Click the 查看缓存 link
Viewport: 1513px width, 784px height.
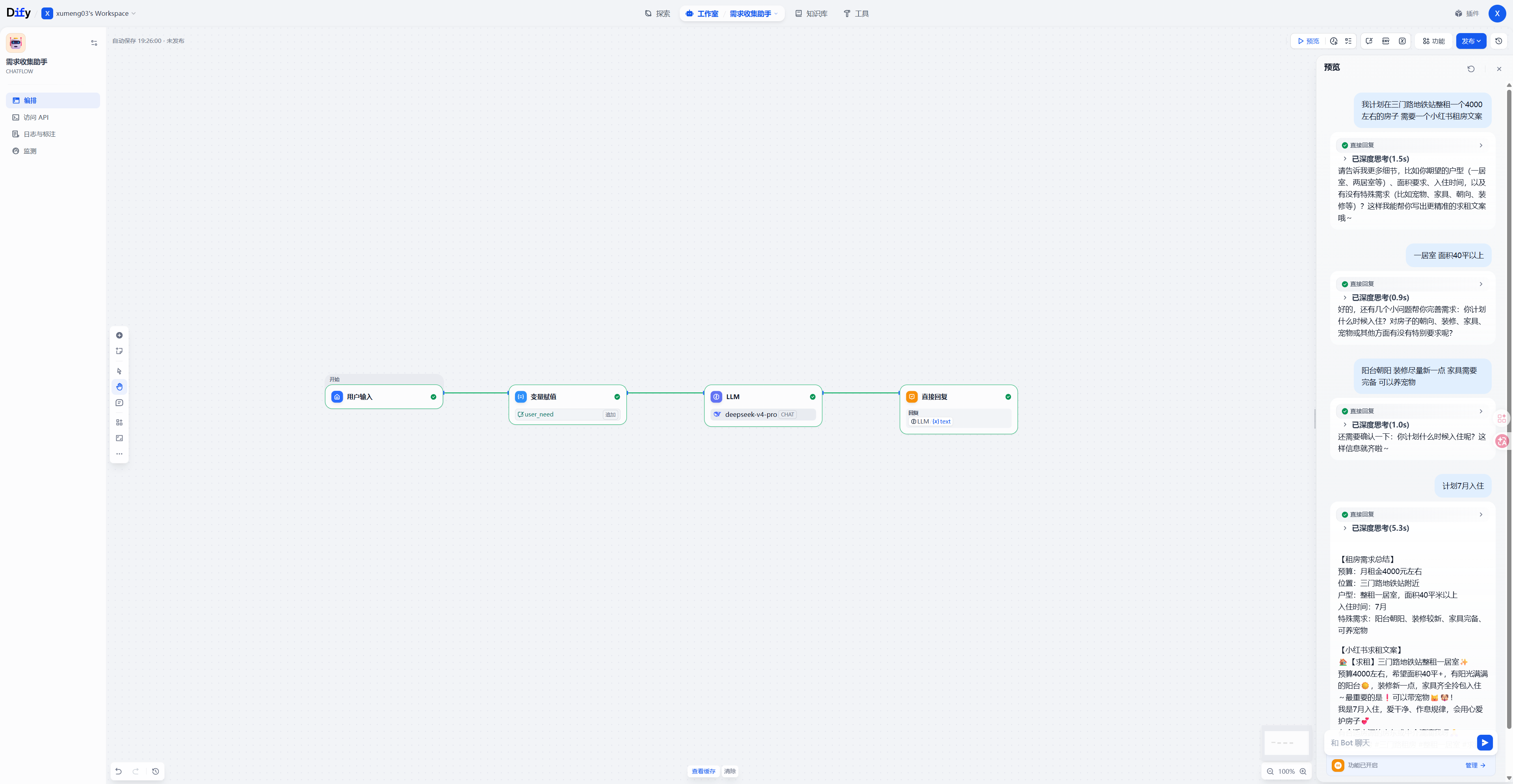[x=703, y=772]
